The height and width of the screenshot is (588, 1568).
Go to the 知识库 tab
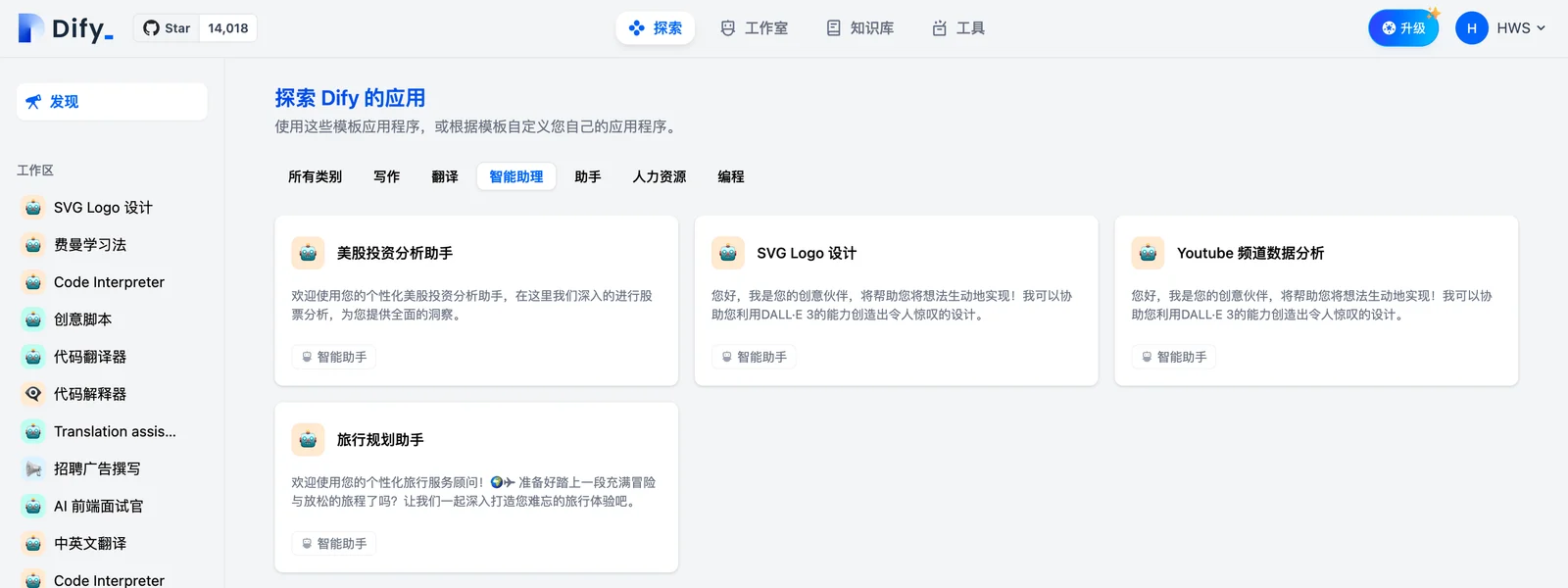click(x=859, y=28)
